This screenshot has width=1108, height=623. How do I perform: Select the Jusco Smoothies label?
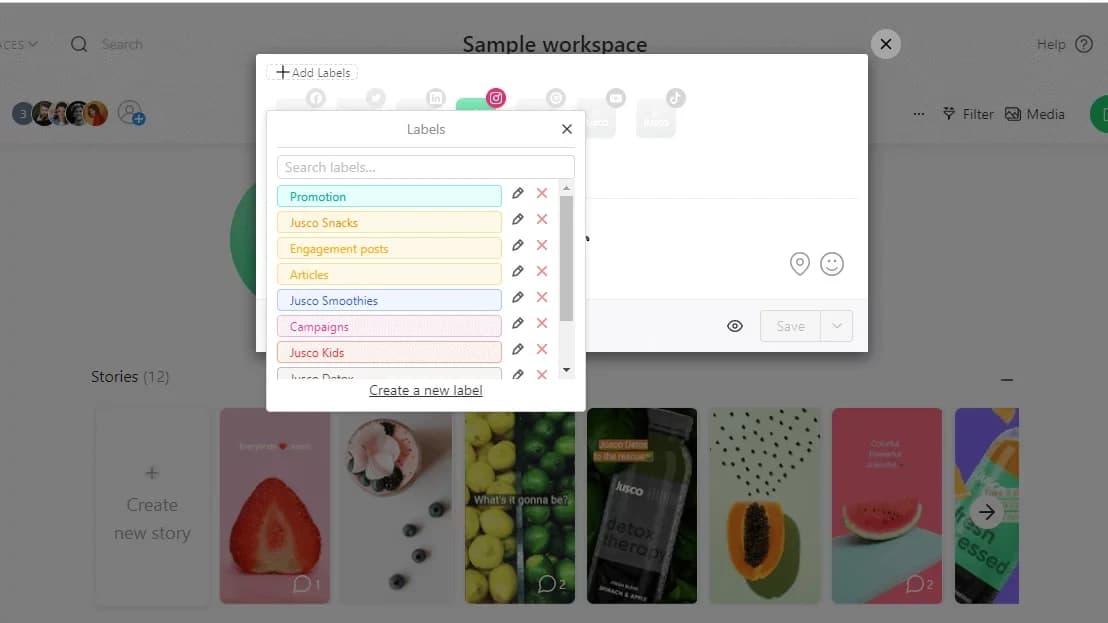pos(389,300)
